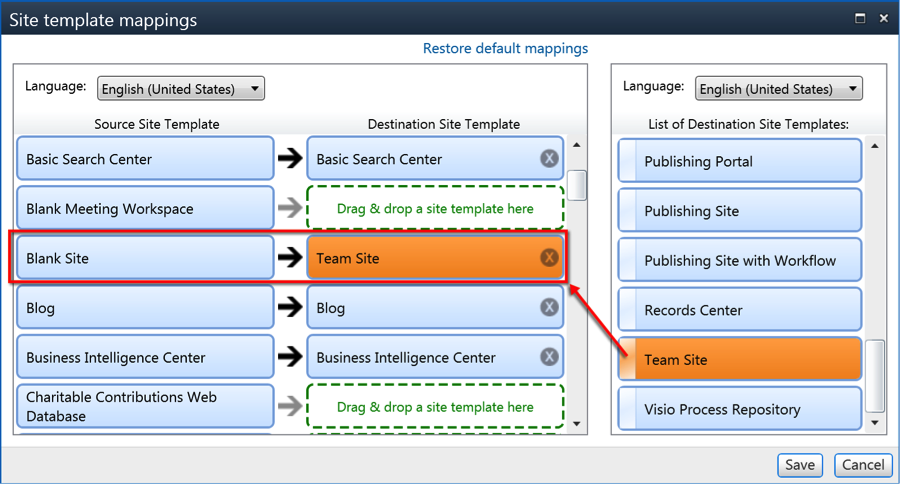
Task: Remove the Blog destination mapping
Action: pyautogui.click(x=549, y=307)
